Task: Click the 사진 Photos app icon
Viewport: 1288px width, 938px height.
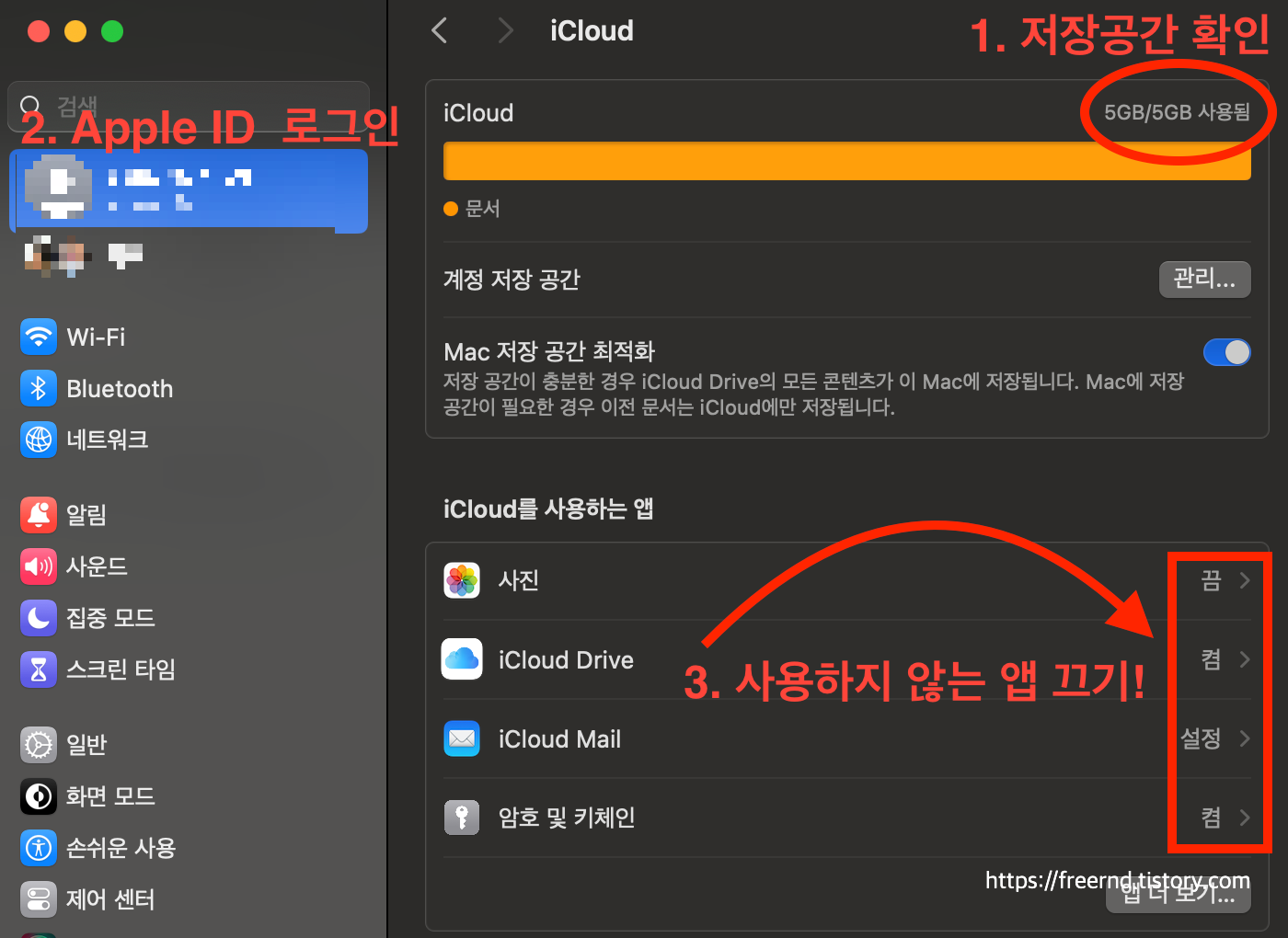Action: [462, 580]
